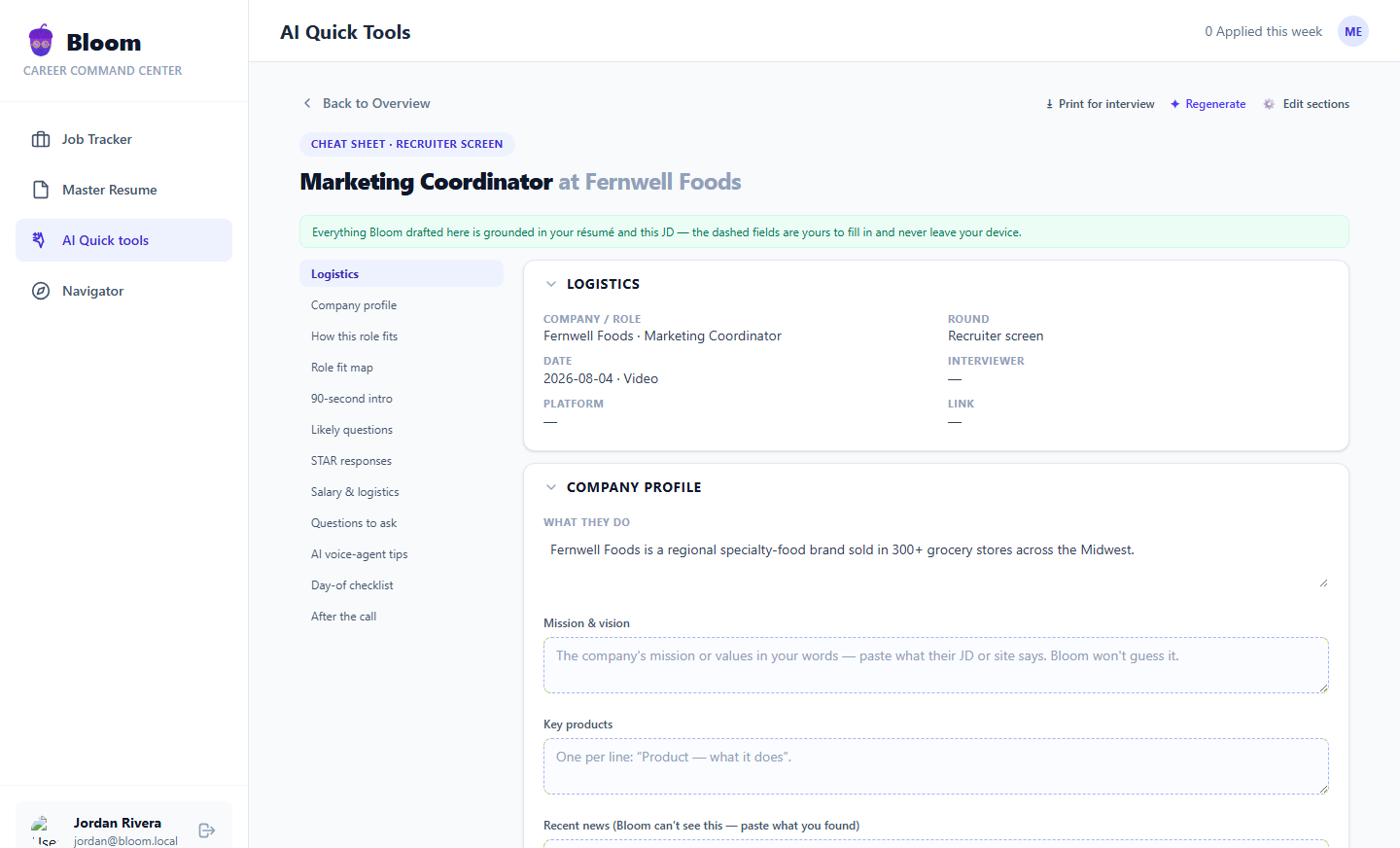Image resolution: width=1400 pixels, height=848 pixels.
Task: Click the AI Quick tools sparkle icon
Action: (x=39, y=240)
